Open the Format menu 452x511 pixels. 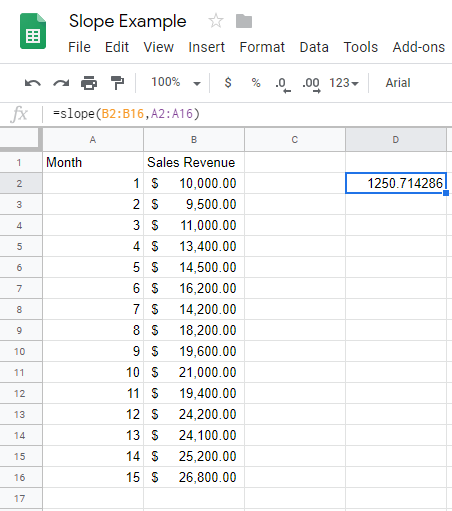tap(262, 47)
